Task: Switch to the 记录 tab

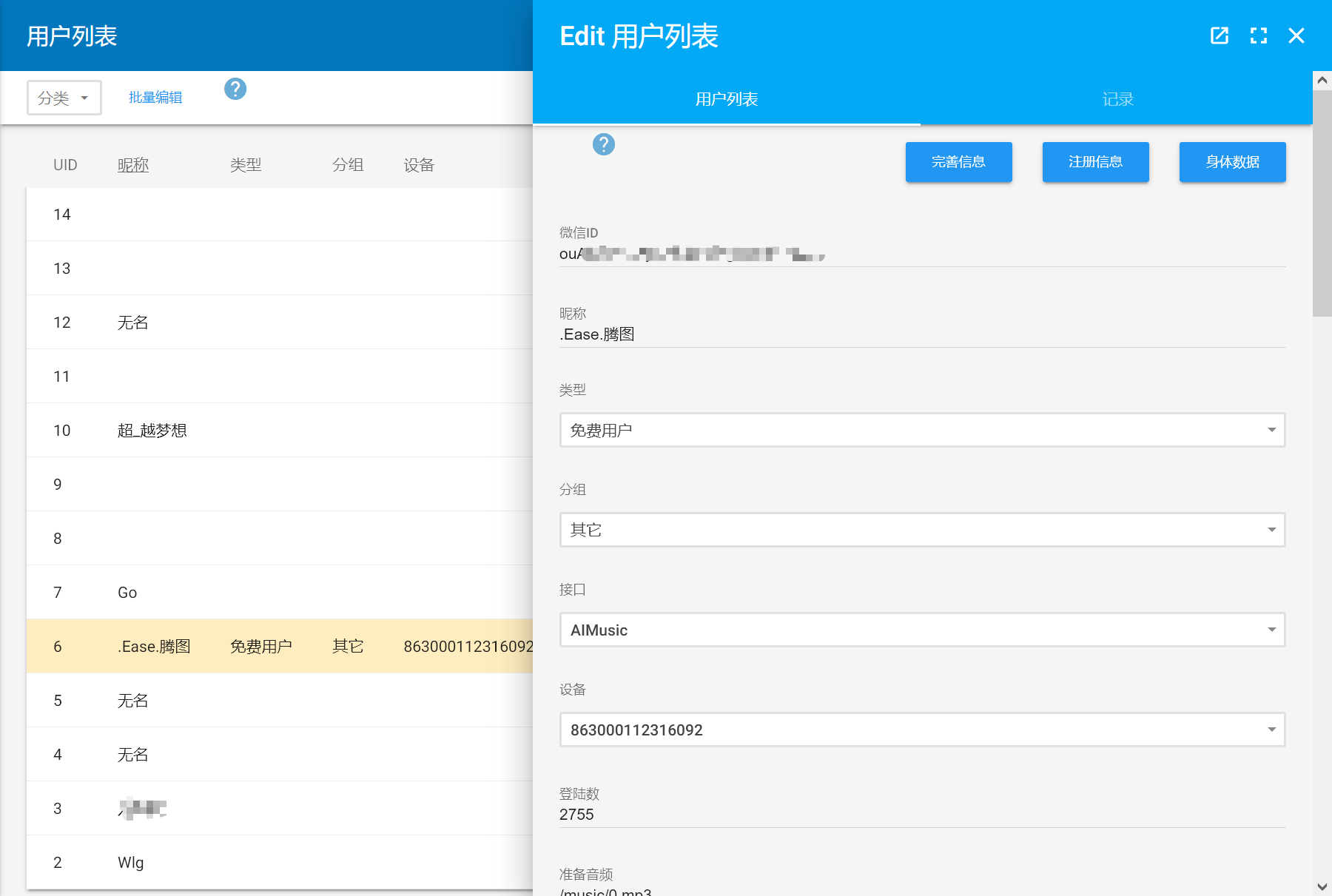Action: coord(1117,99)
